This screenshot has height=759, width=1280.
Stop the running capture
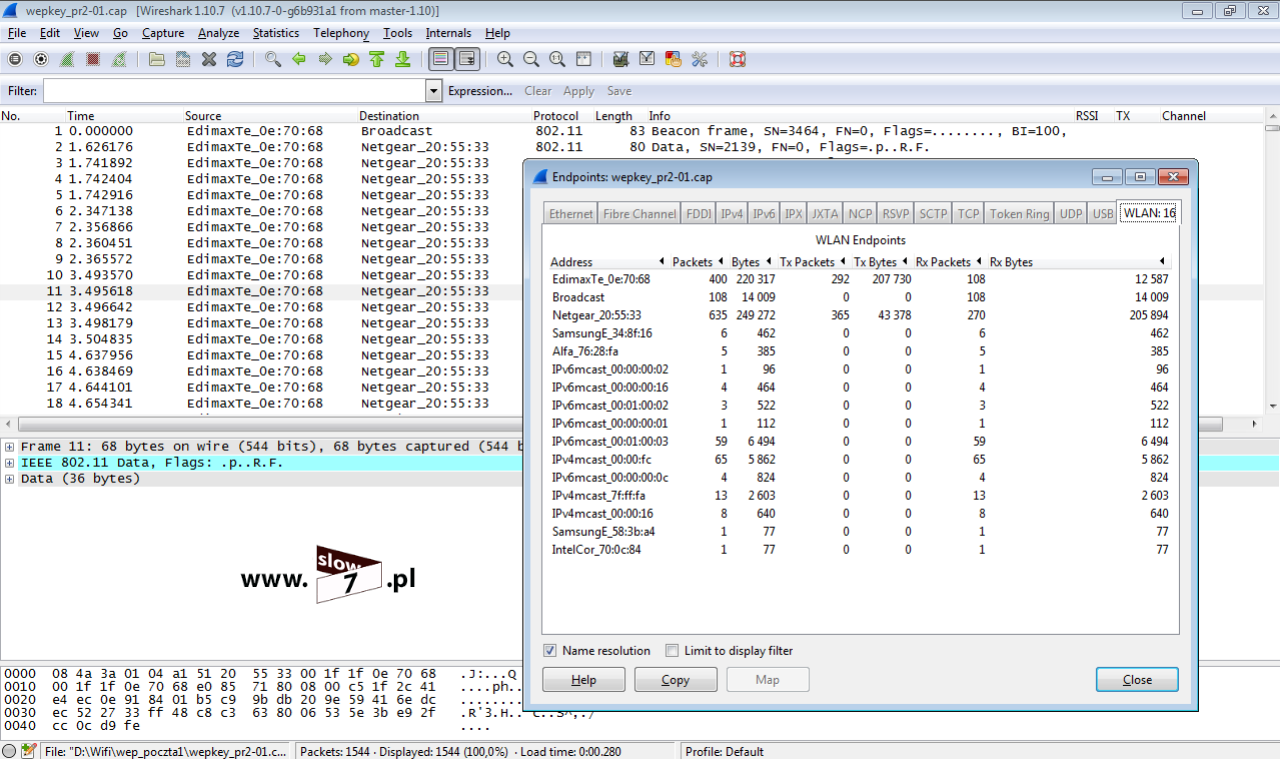pyautogui.click(x=93, y=59)
